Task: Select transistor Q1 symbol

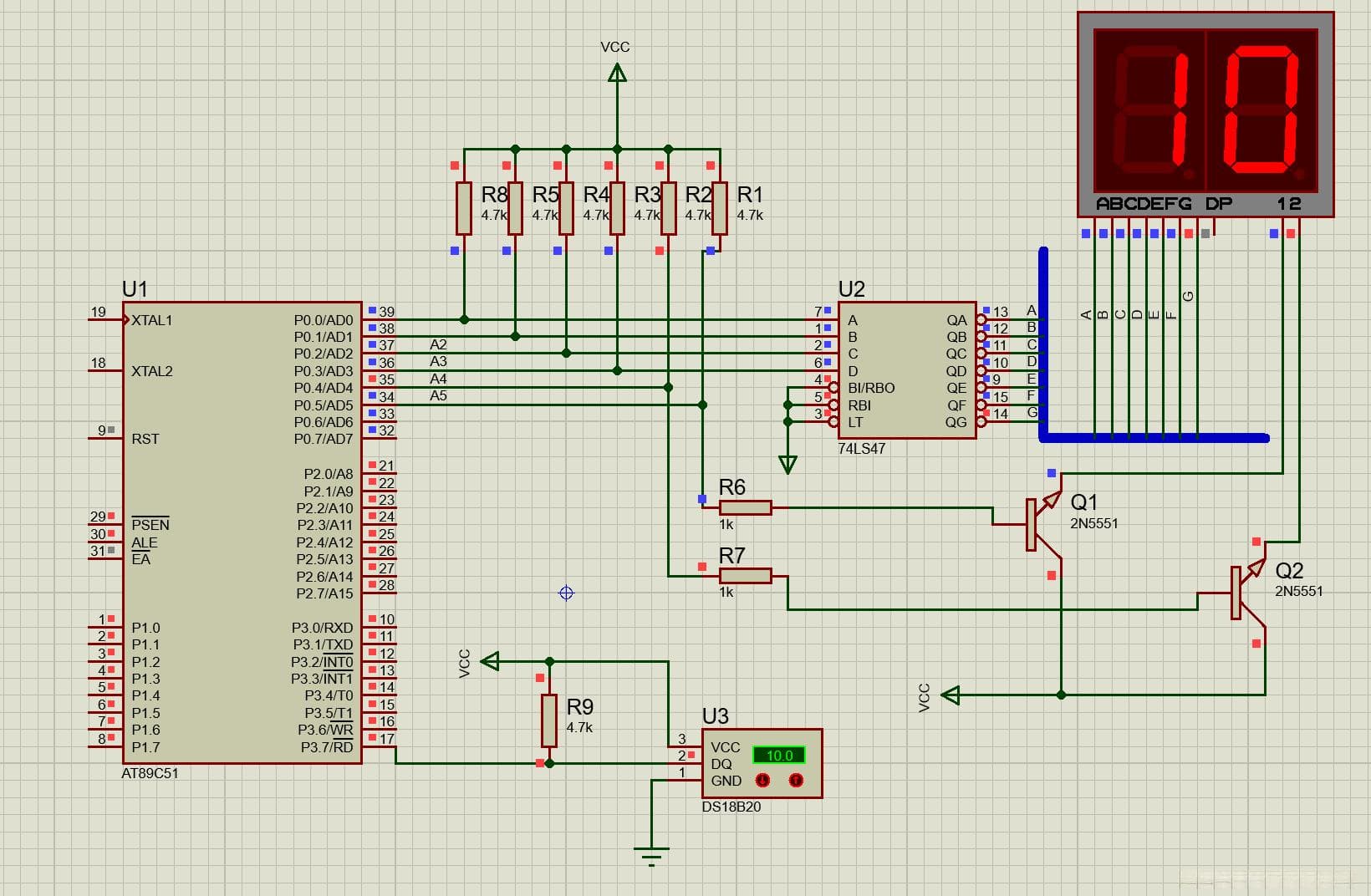Action: 1042,524
